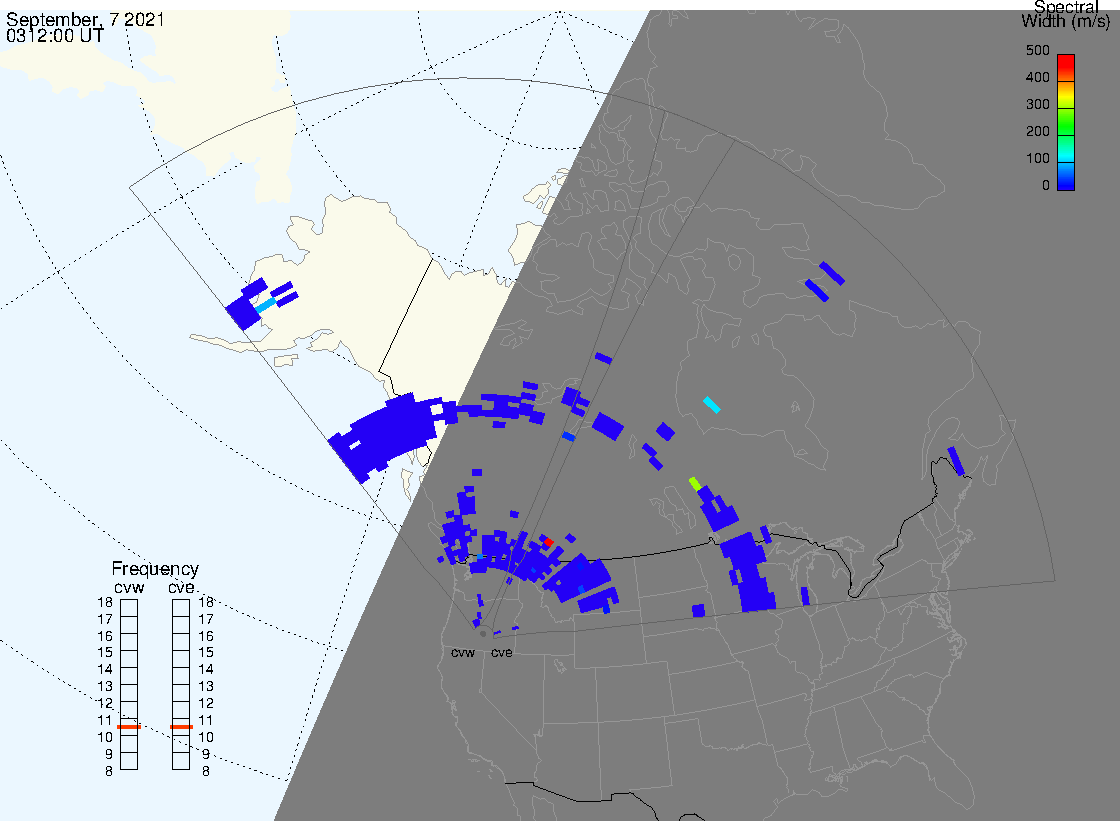This screenshot has height=821, width=1120.
Task: Click the 18 label beside cvw frequency bar
Action: tap(105, 602)
